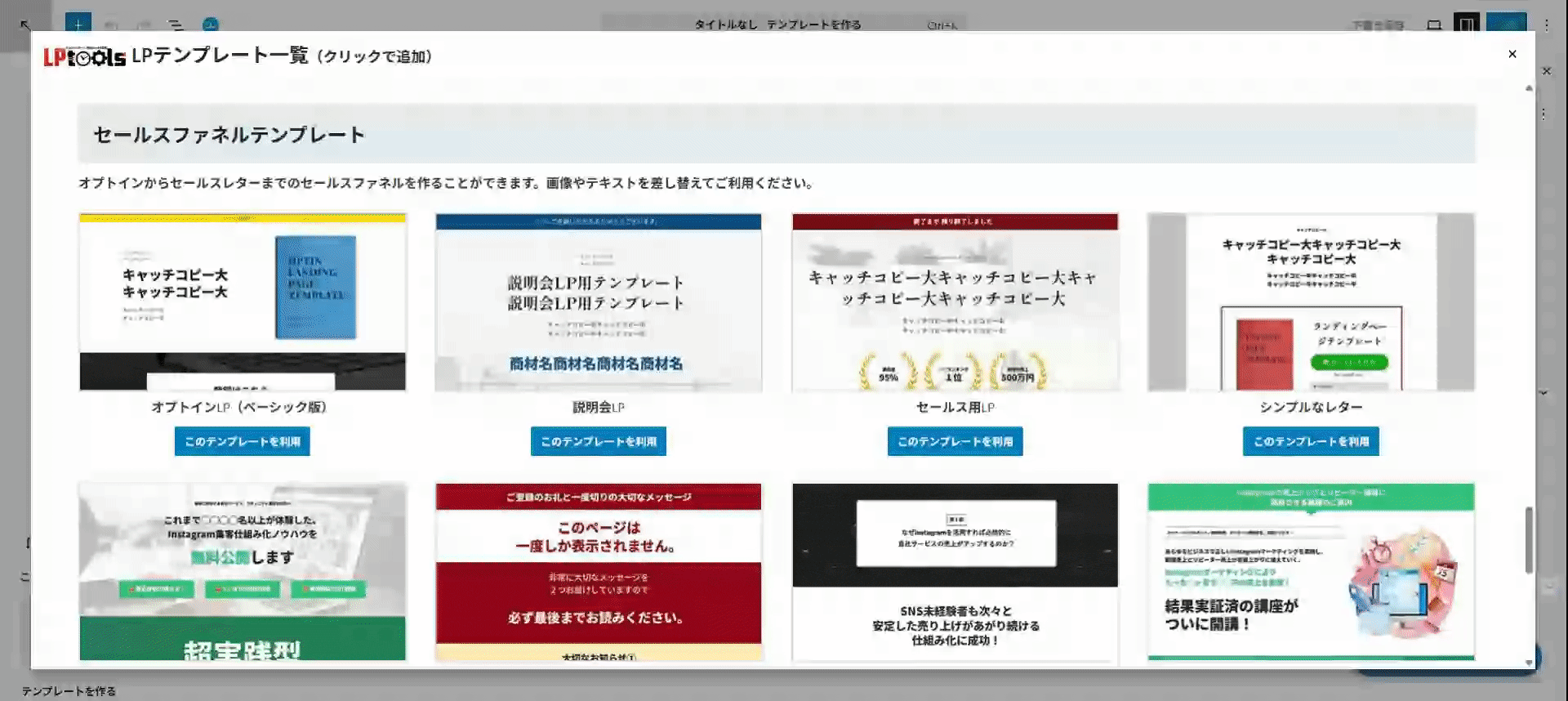
Task: Click the blue publish button in editor
Action: point(1506,24)
